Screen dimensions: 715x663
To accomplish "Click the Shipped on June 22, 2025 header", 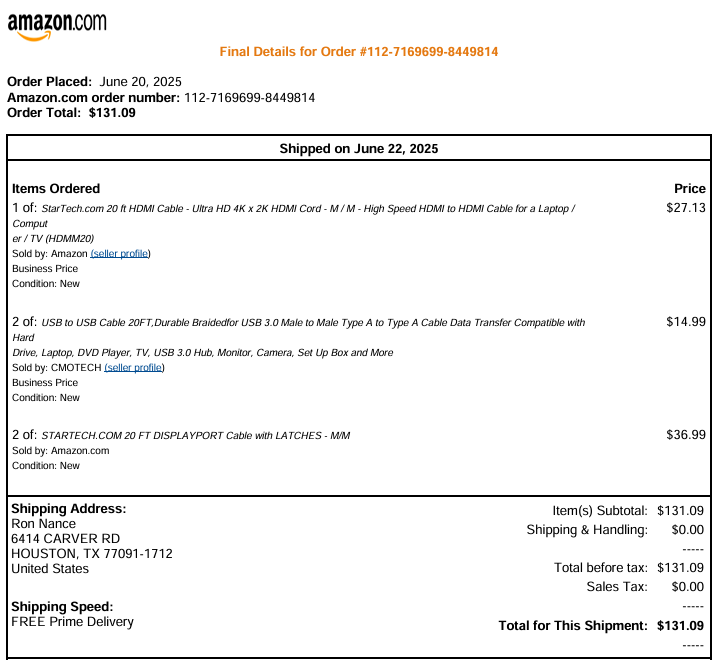I will pos(358,149).
